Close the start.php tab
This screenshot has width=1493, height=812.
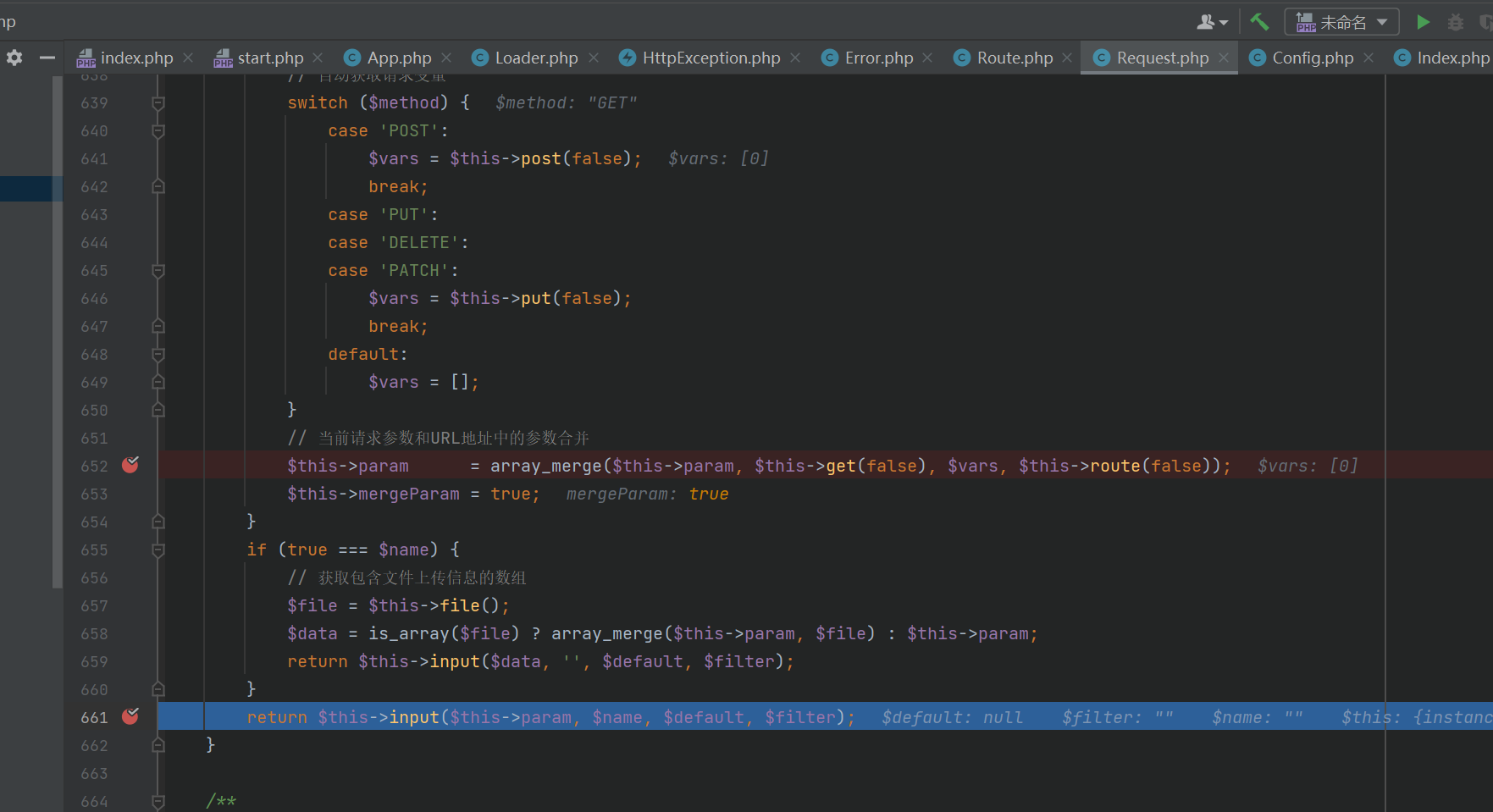tap(318, 58)
